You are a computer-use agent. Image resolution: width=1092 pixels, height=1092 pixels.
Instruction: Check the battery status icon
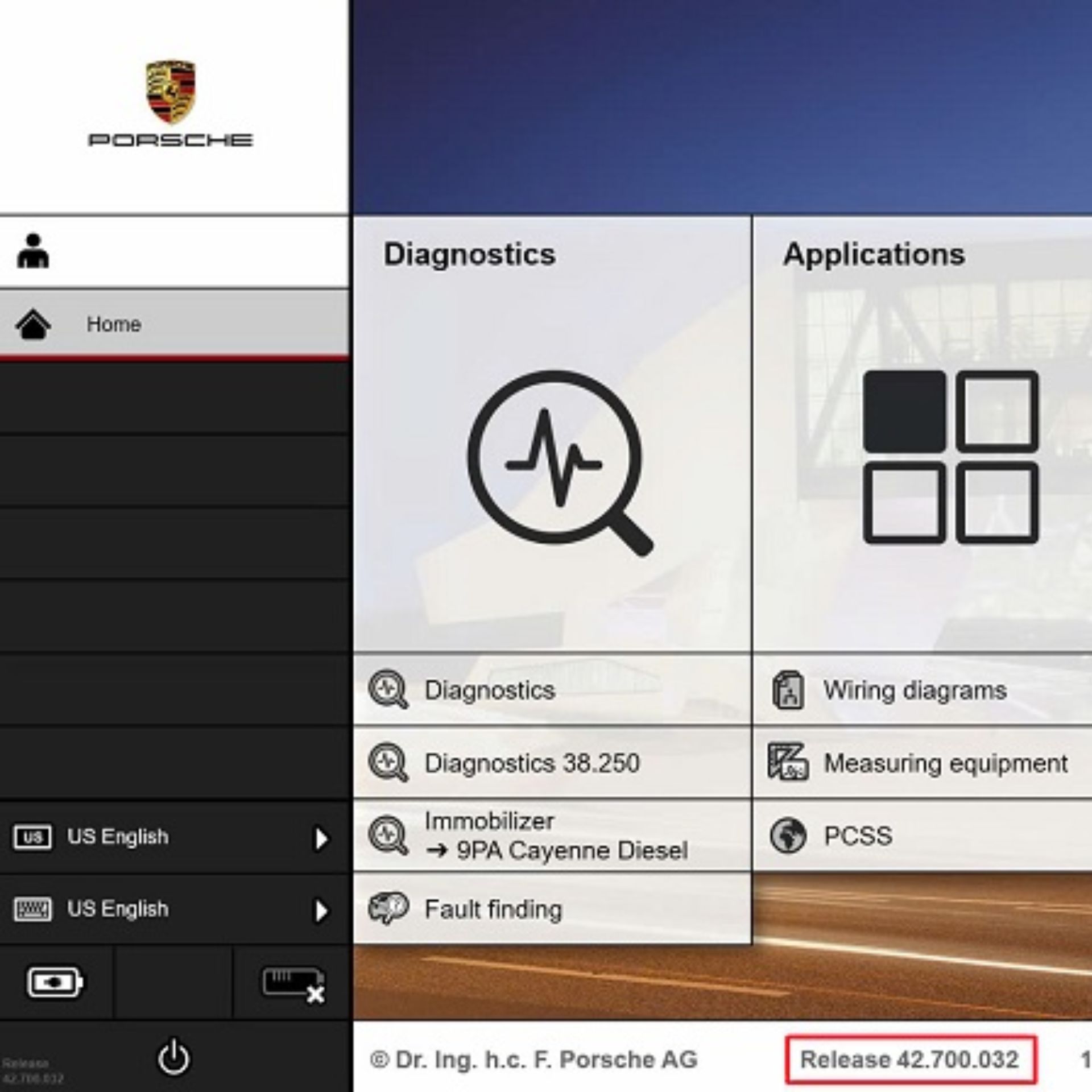click(x=54, y=982)
